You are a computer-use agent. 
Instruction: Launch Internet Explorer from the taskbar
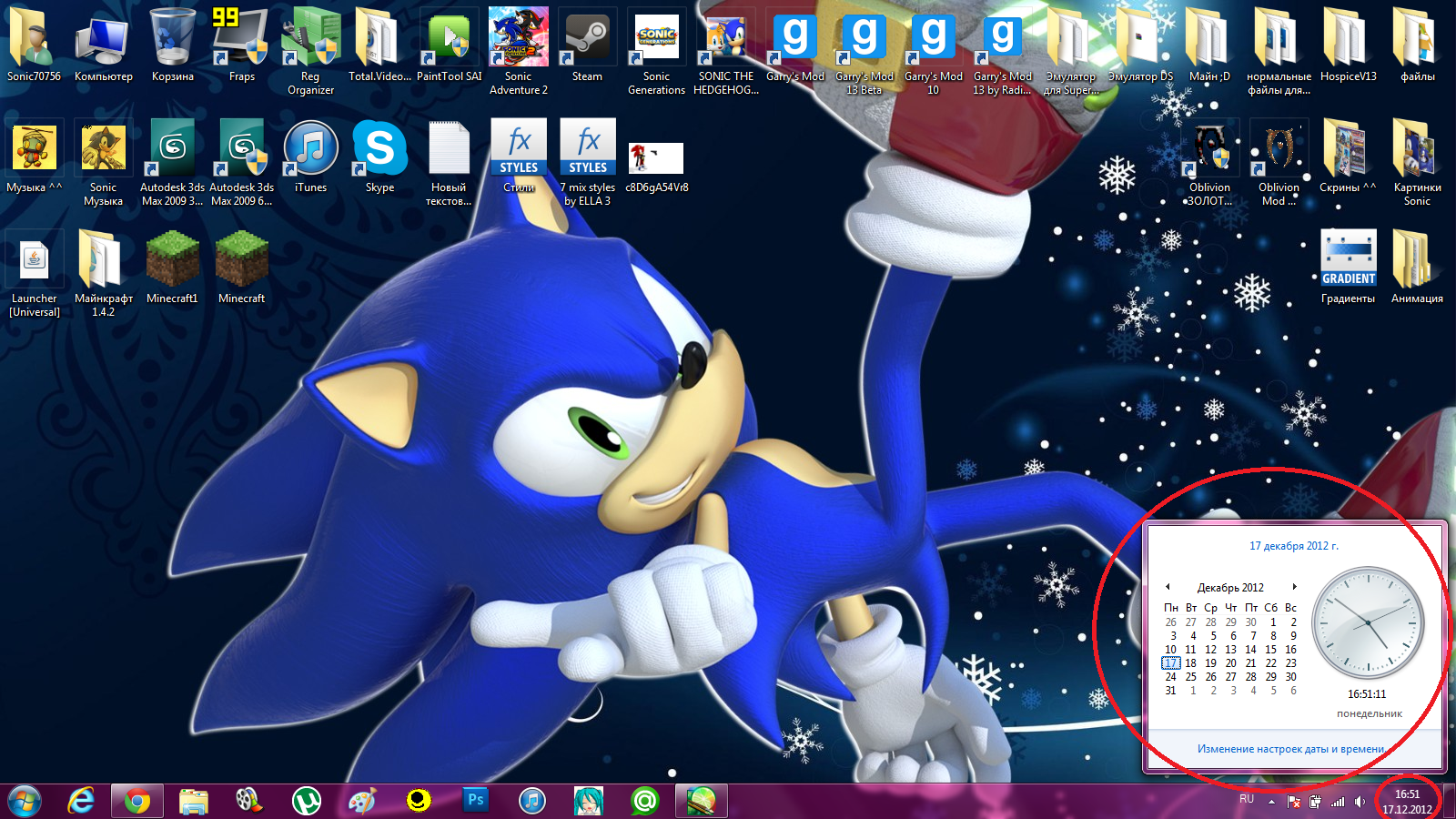tap(82, 801)
